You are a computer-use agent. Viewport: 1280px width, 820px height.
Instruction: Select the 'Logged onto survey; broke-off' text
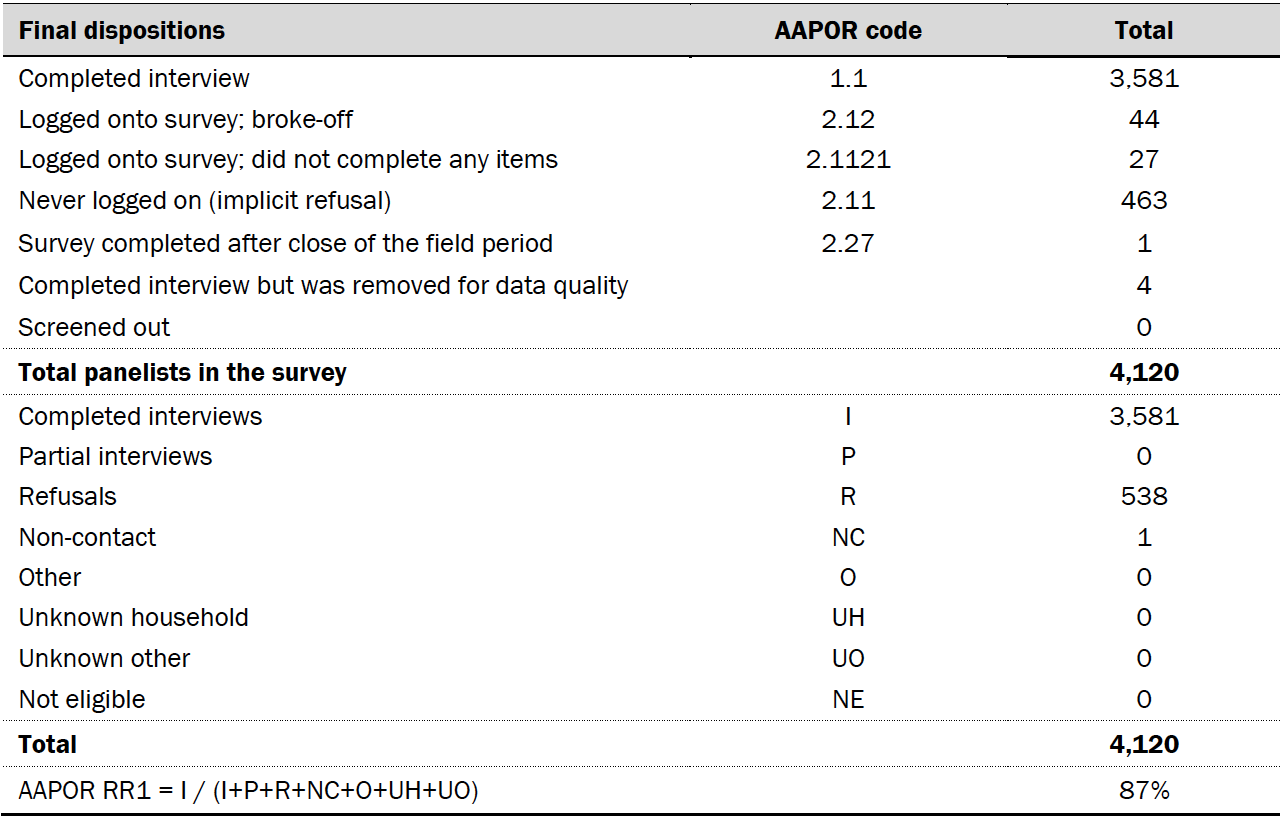click(x=186, y=119)
